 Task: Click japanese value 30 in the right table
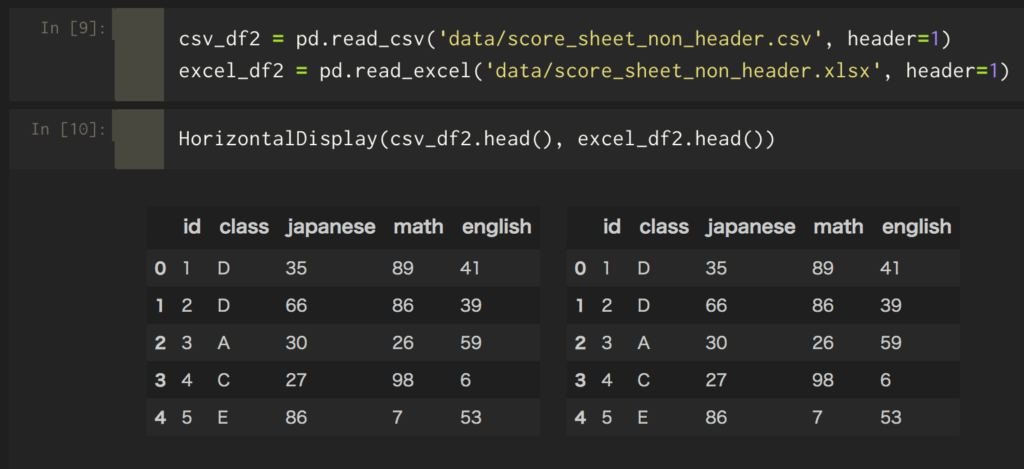pos(716,343)
